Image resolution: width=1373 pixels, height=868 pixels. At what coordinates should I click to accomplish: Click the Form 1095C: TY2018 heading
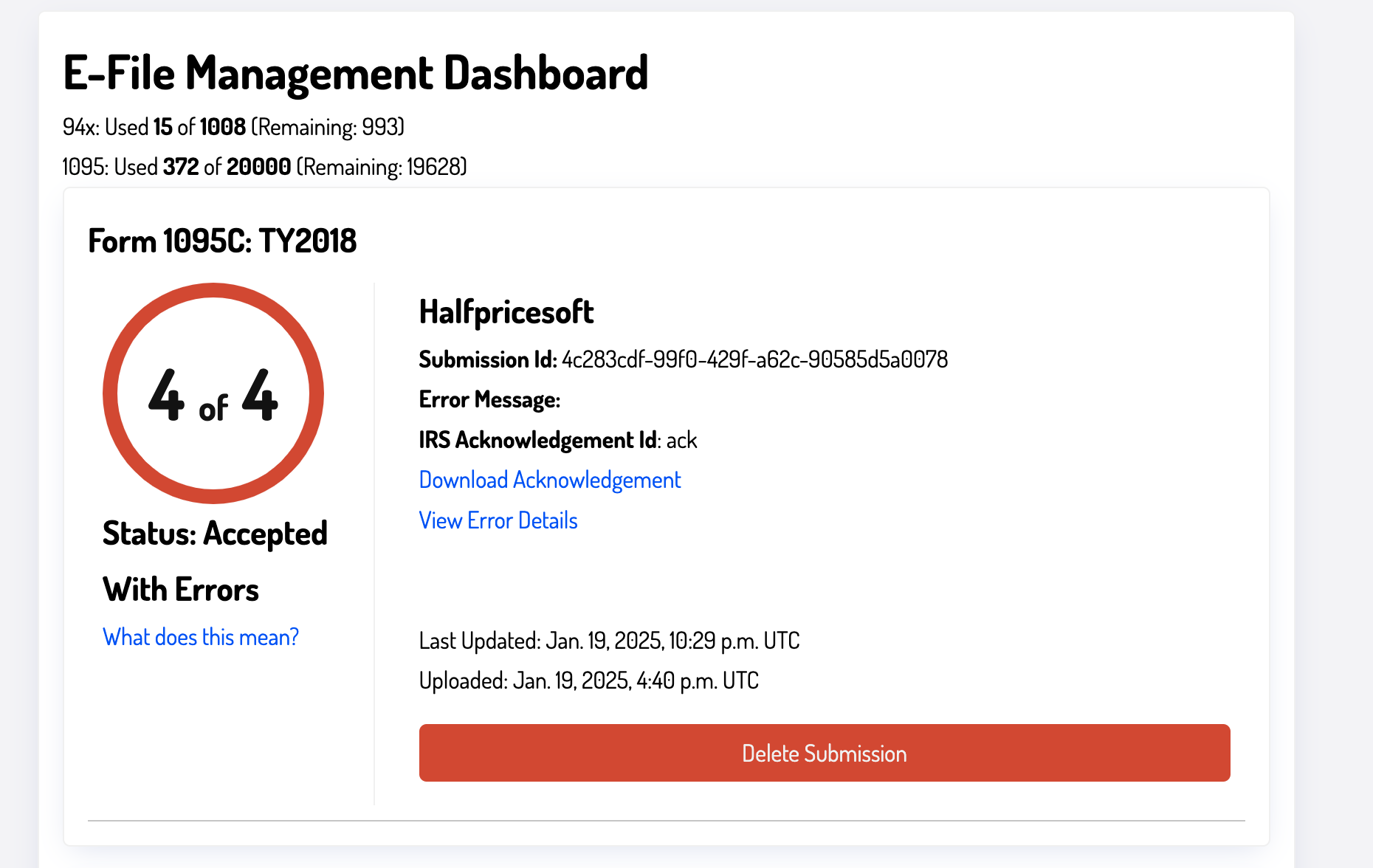(222, 240)
